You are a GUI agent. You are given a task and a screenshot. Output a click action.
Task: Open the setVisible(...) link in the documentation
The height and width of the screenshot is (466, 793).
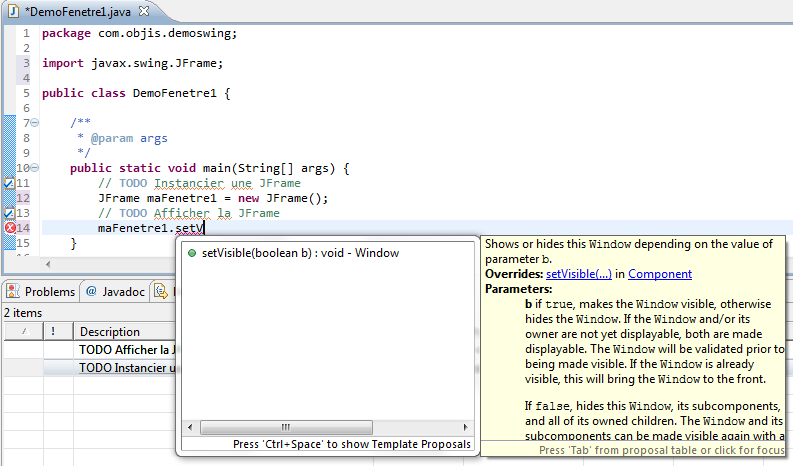576,274
